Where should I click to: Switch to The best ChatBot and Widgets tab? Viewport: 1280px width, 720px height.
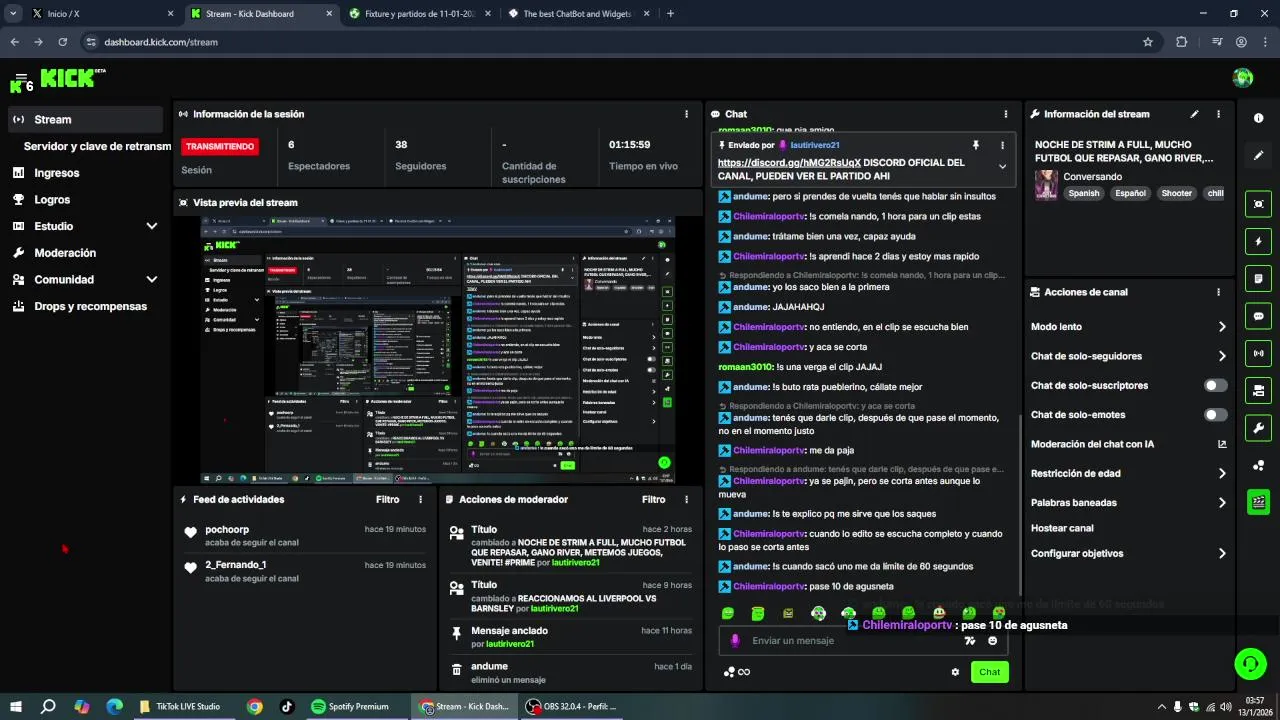click(x=577, y=14)
